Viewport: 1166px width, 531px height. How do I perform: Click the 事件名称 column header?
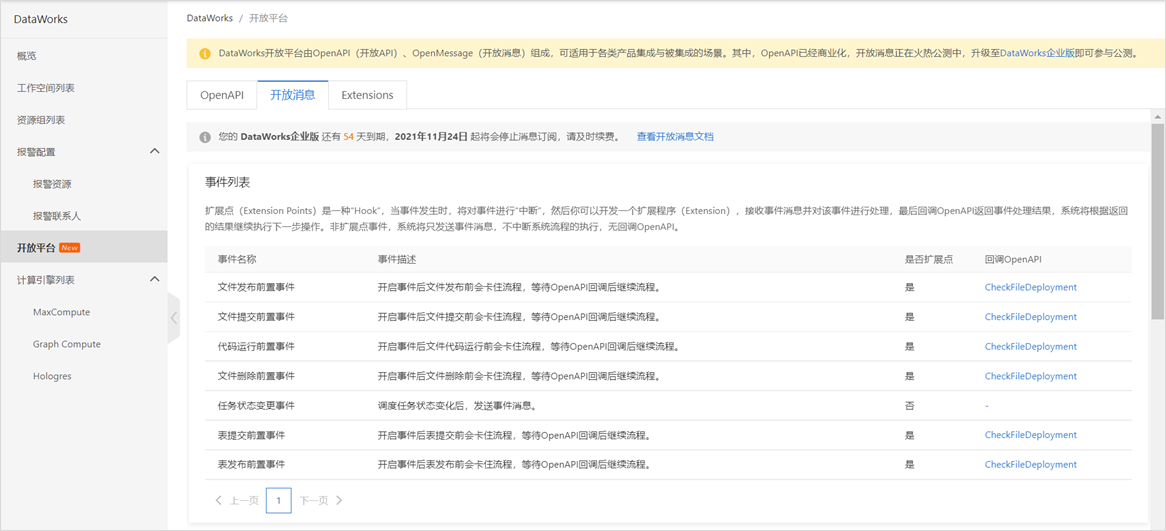(236, 259)
